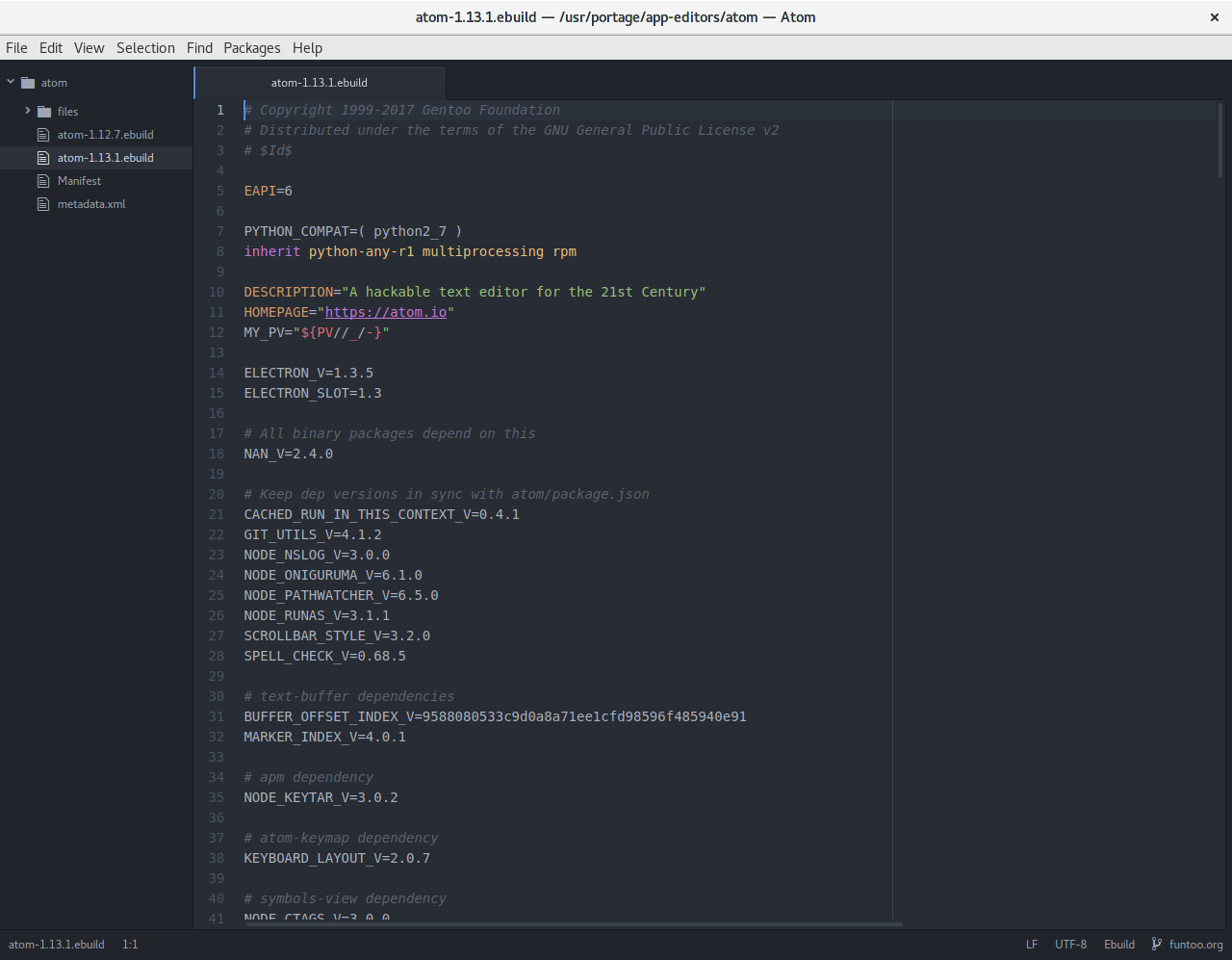
Task: Click the git branch icon in status bar
Action: point(1157,945)
